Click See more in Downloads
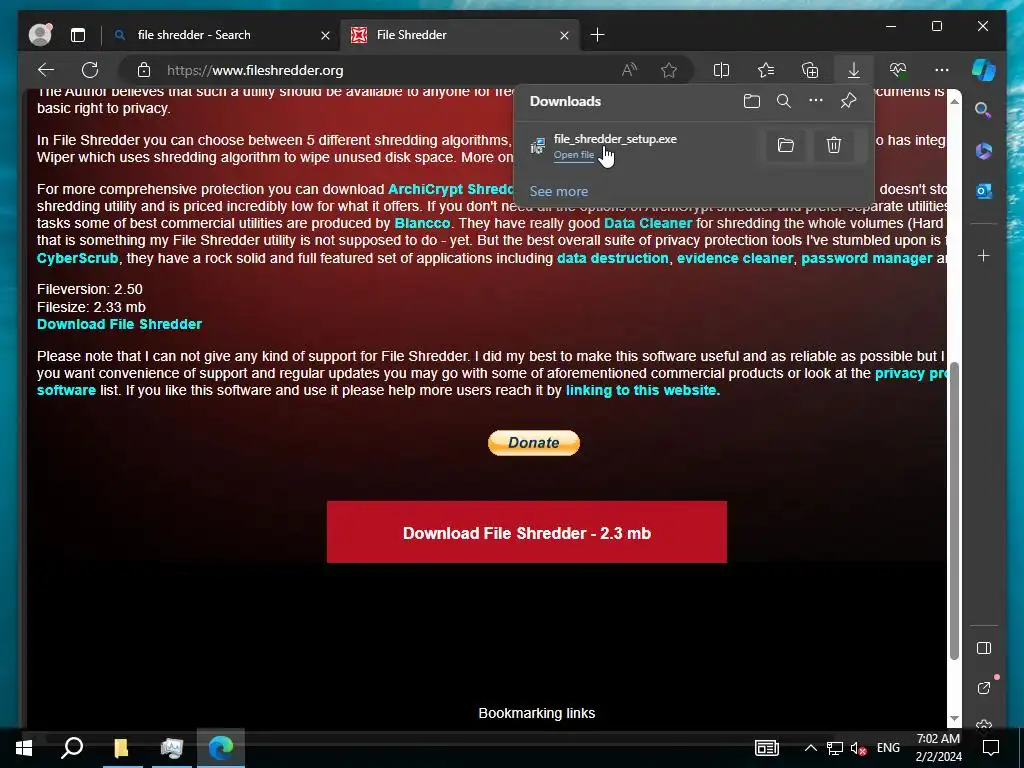The height and width of the screenshot is (768, 1024). [x=558, y=191]
